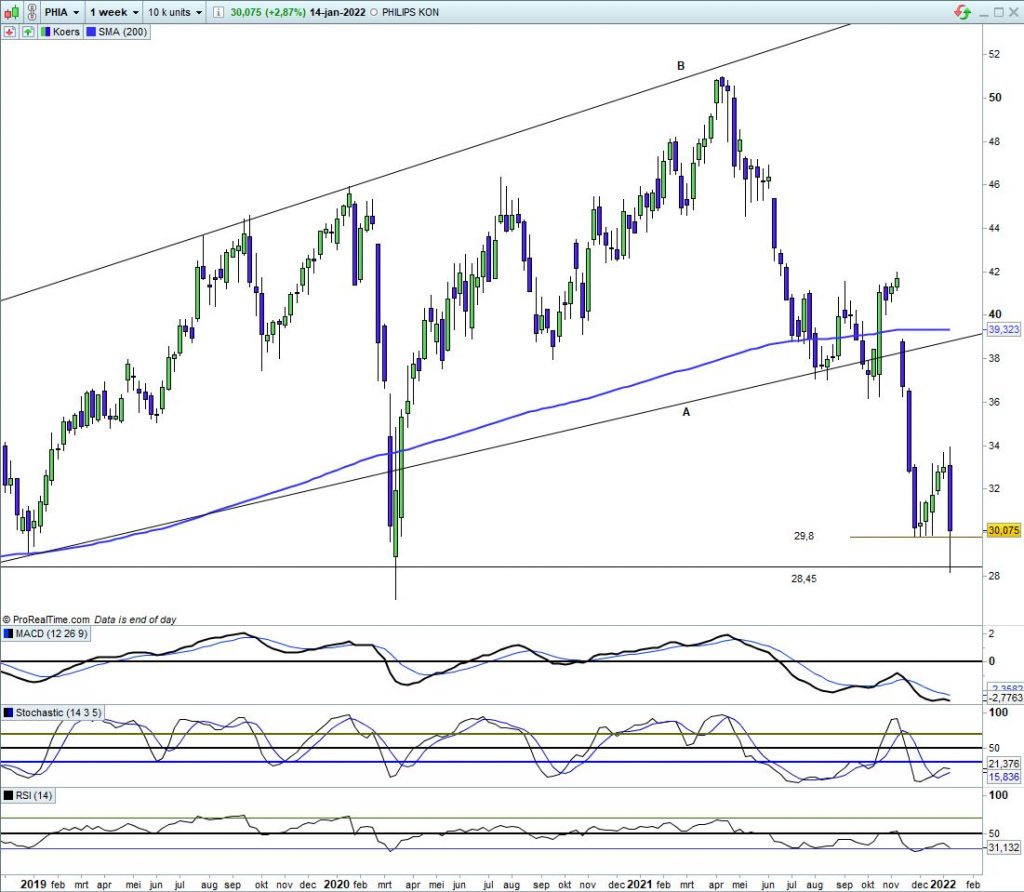1024x892 pixels.
Task: Click the MACD indicator color icon
Action: pos(10,634)
